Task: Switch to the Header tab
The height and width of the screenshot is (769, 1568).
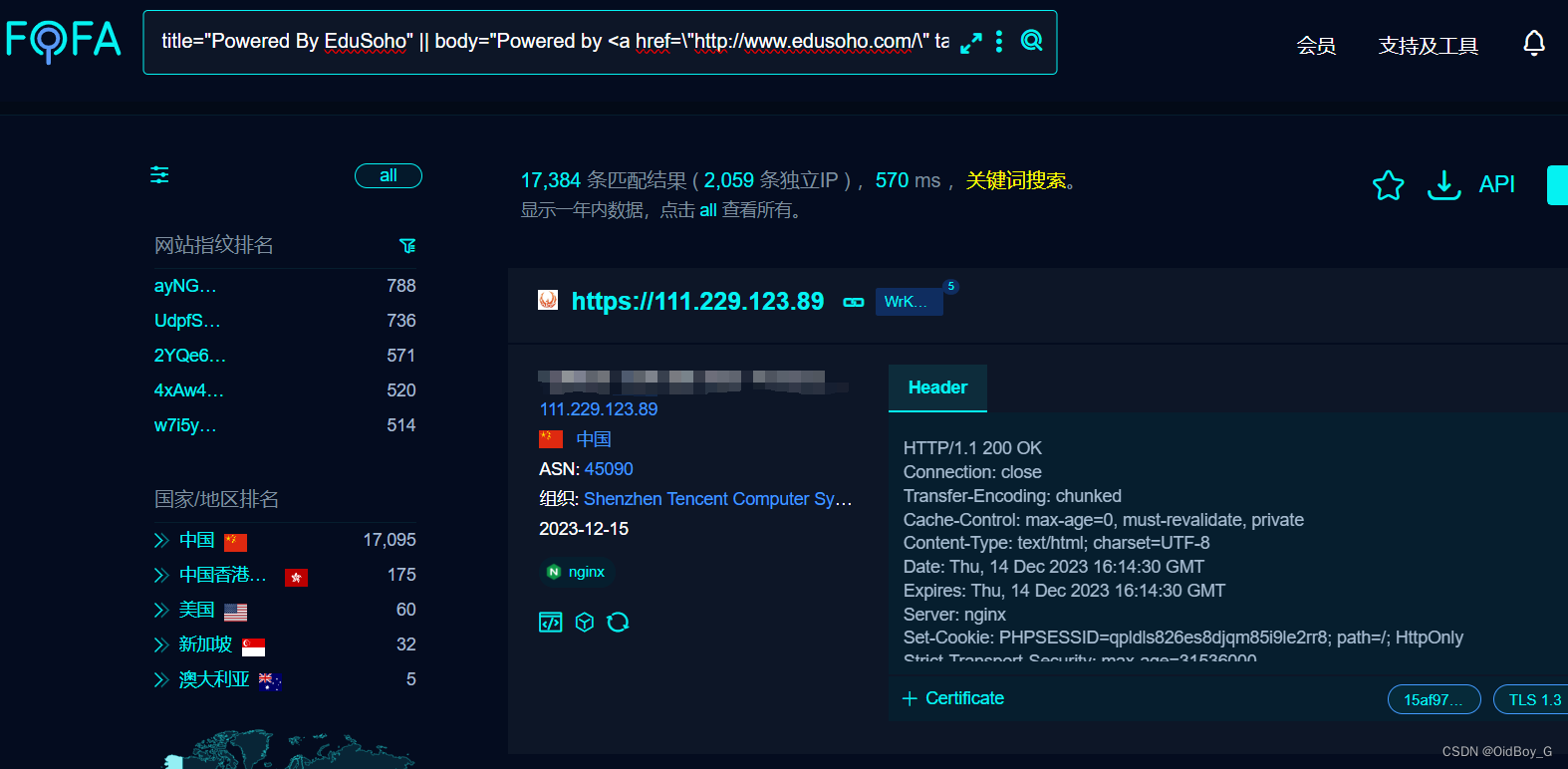Action: pyautogui.click(x=937, y=387)
